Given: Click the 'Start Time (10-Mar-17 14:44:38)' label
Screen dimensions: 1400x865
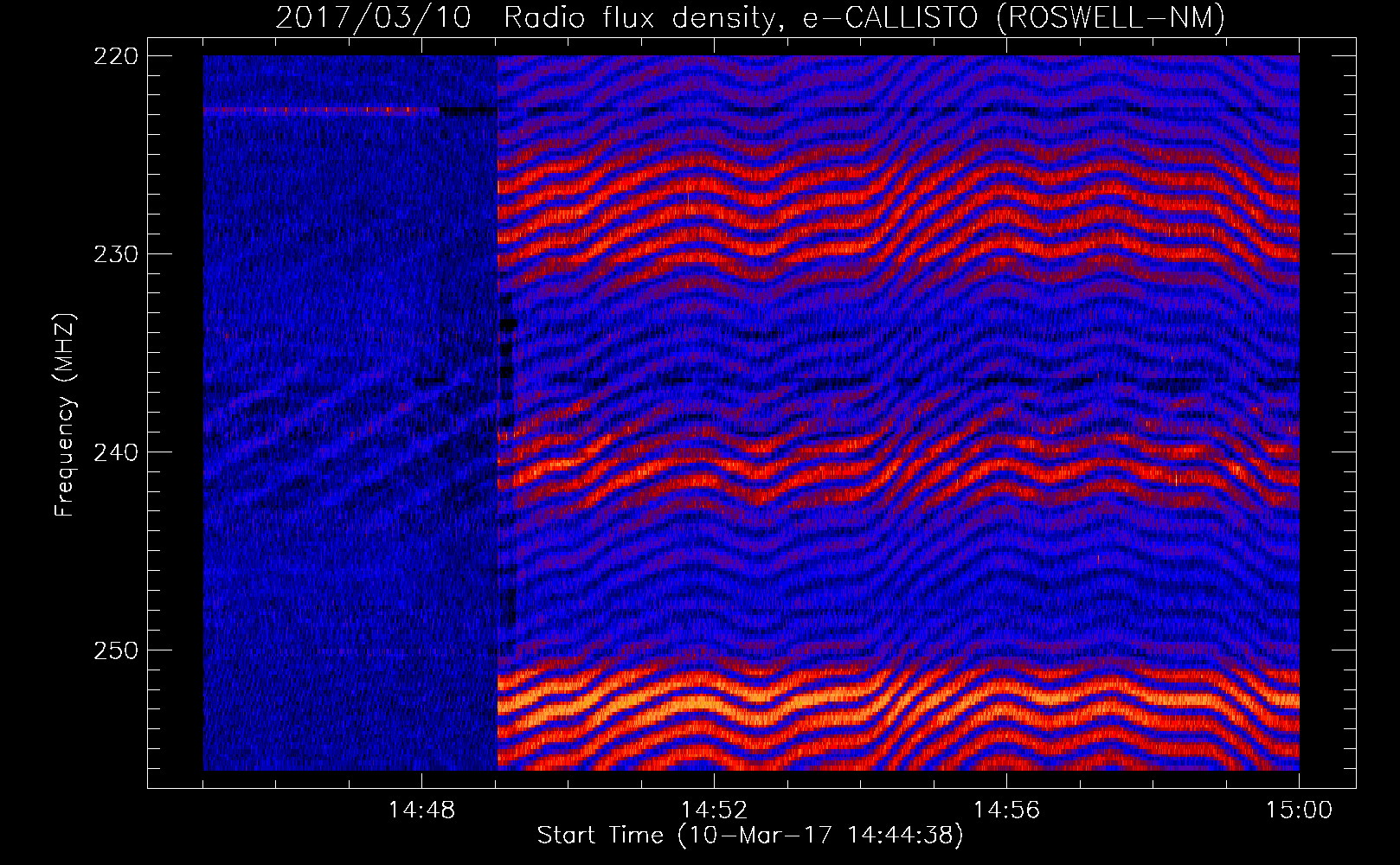Looking at the screenshot, I should tap(750, 836).
